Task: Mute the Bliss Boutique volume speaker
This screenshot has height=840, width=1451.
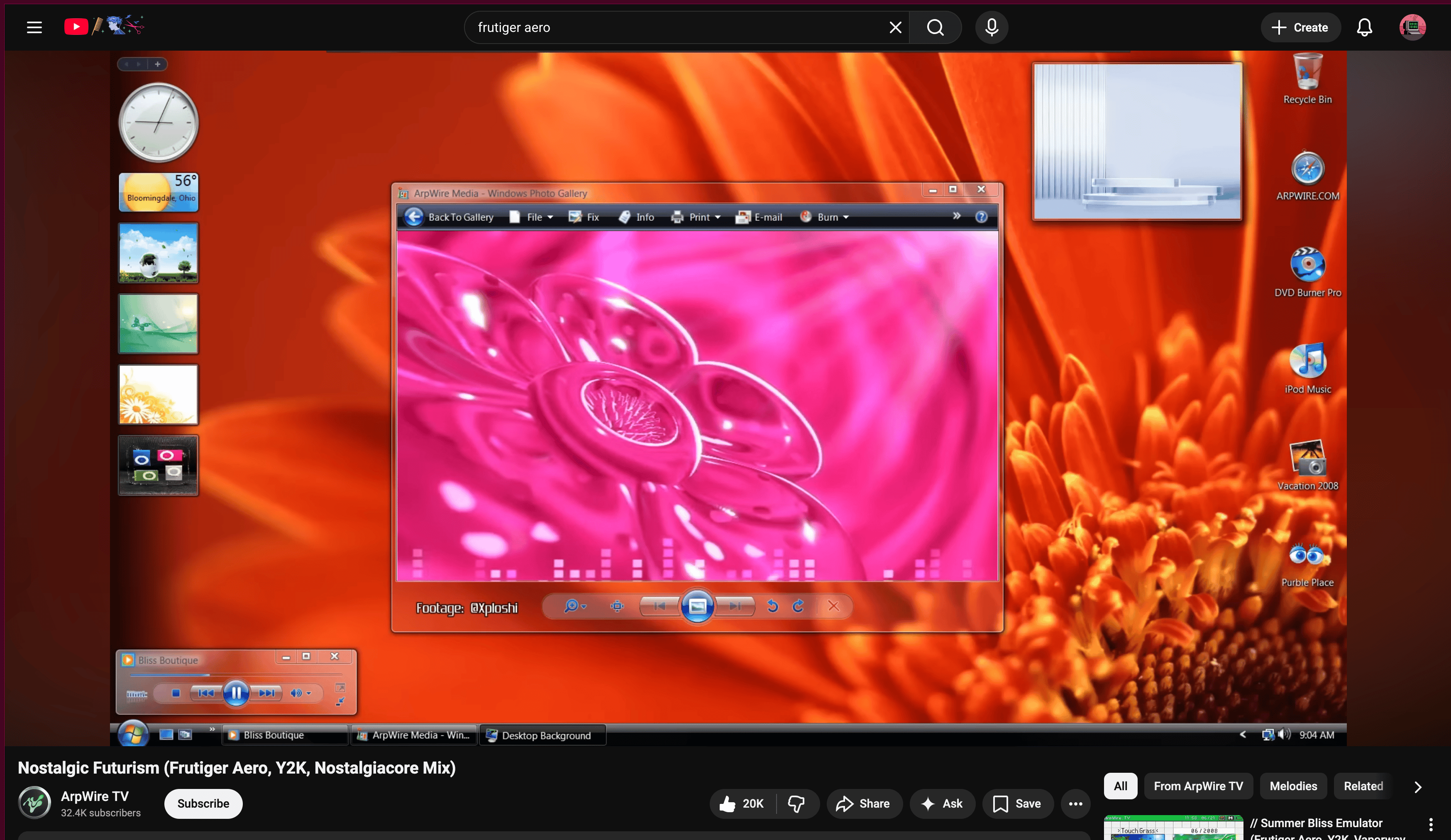Action: pos(296,693)
